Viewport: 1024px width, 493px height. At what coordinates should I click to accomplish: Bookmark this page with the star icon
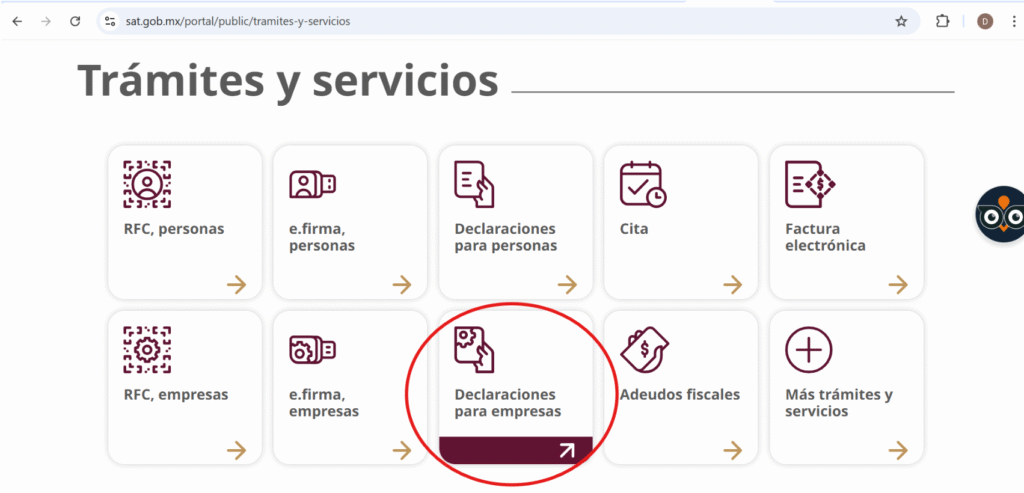[x=901, y=22]
